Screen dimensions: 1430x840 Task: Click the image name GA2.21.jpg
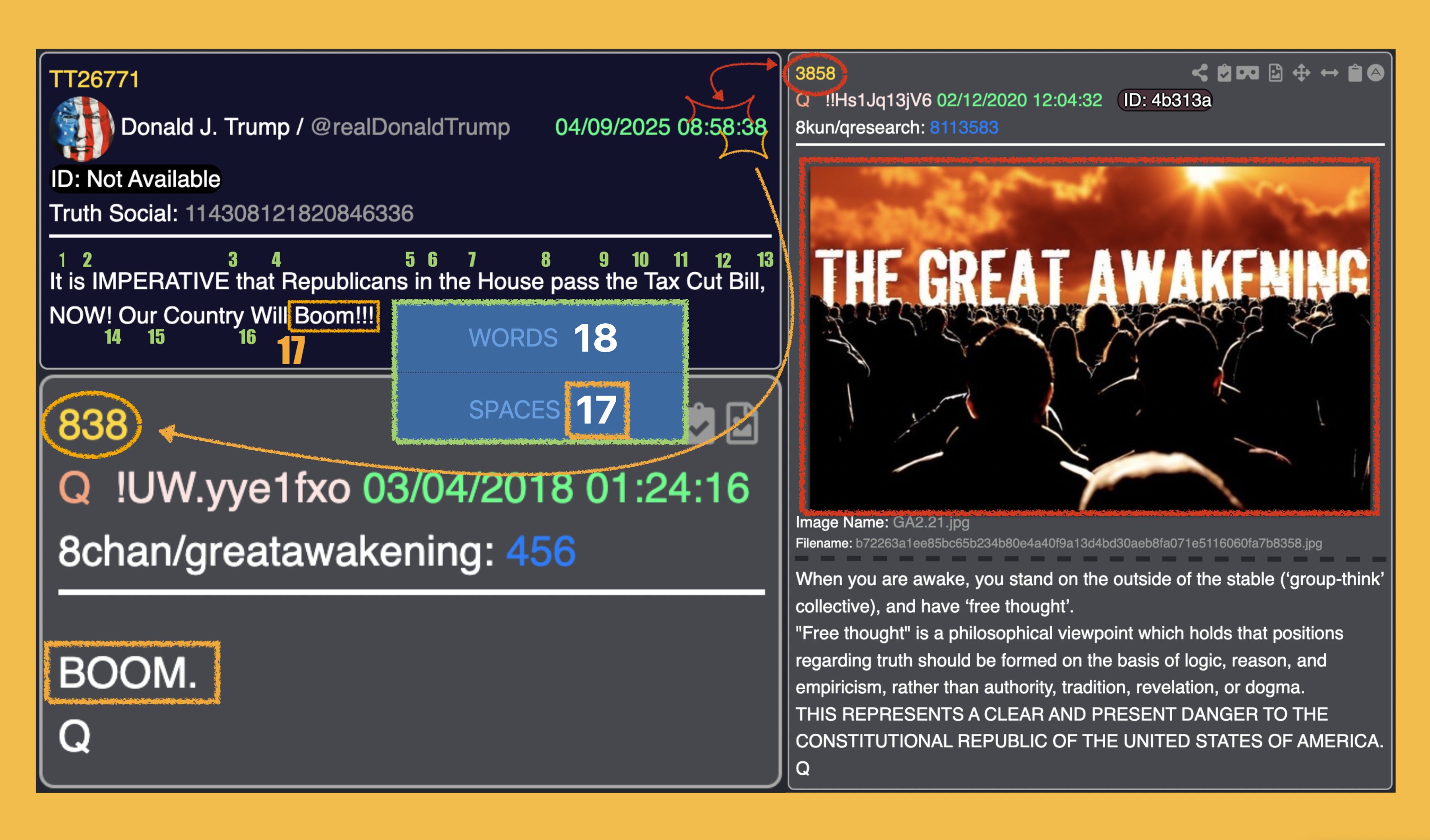931,522
